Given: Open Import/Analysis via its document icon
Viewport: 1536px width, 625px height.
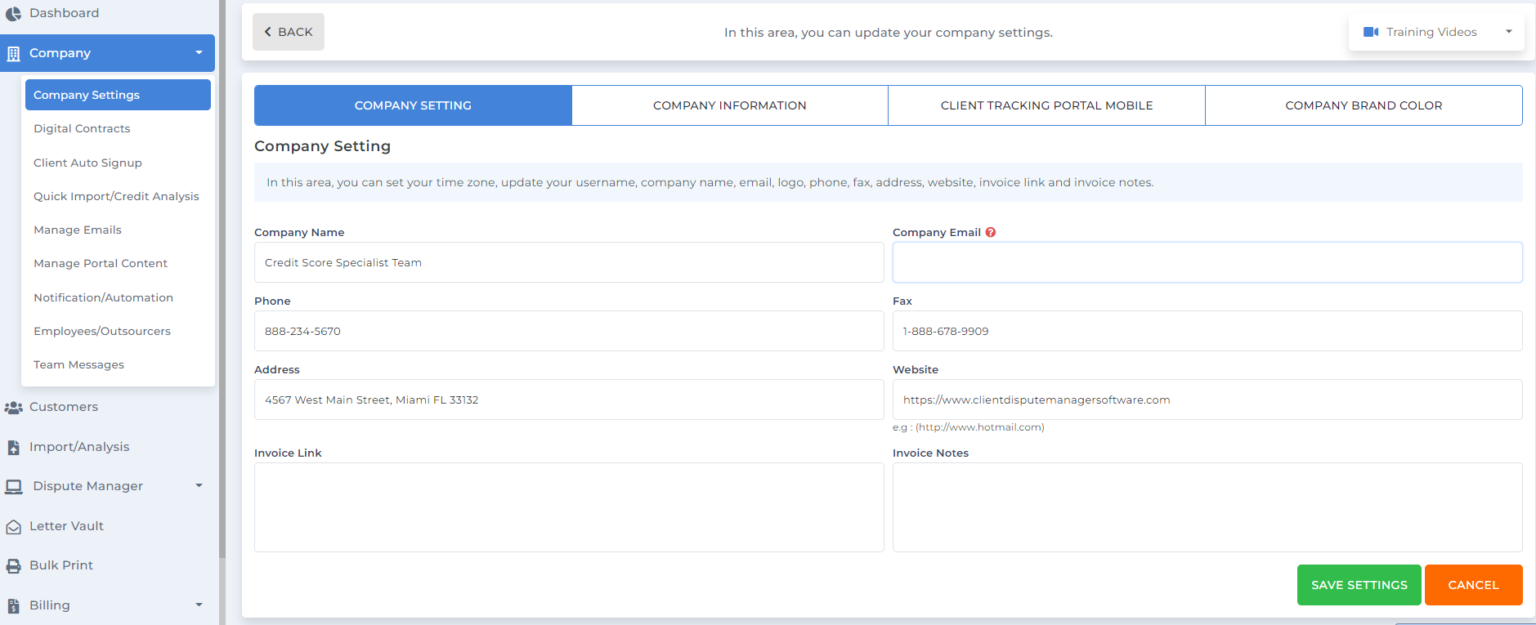Looking at the screenshot, I should coord(14,446).
